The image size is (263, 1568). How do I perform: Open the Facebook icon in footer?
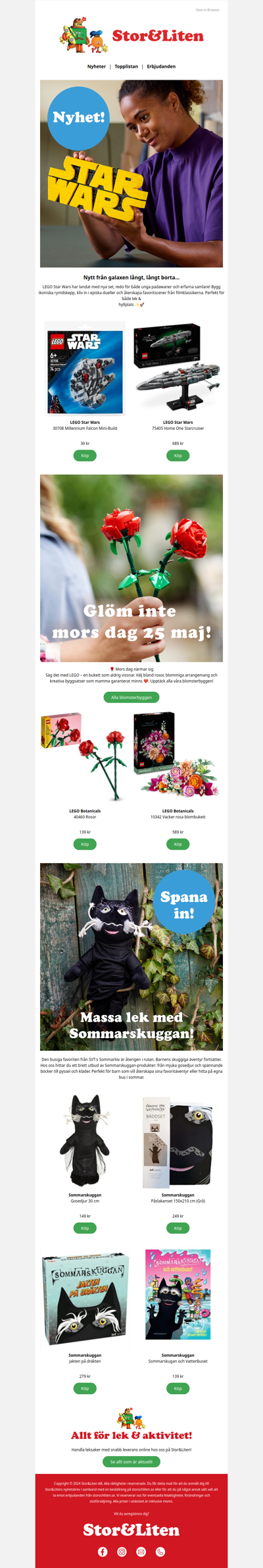pos(103,1552)
